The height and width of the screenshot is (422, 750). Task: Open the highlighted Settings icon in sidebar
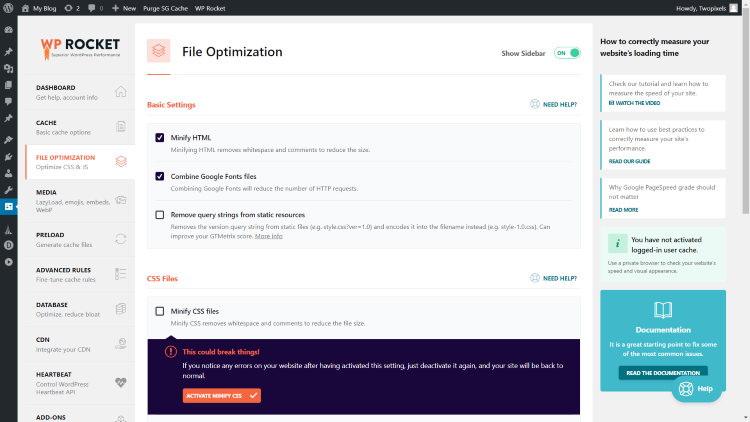coord(9,207)
